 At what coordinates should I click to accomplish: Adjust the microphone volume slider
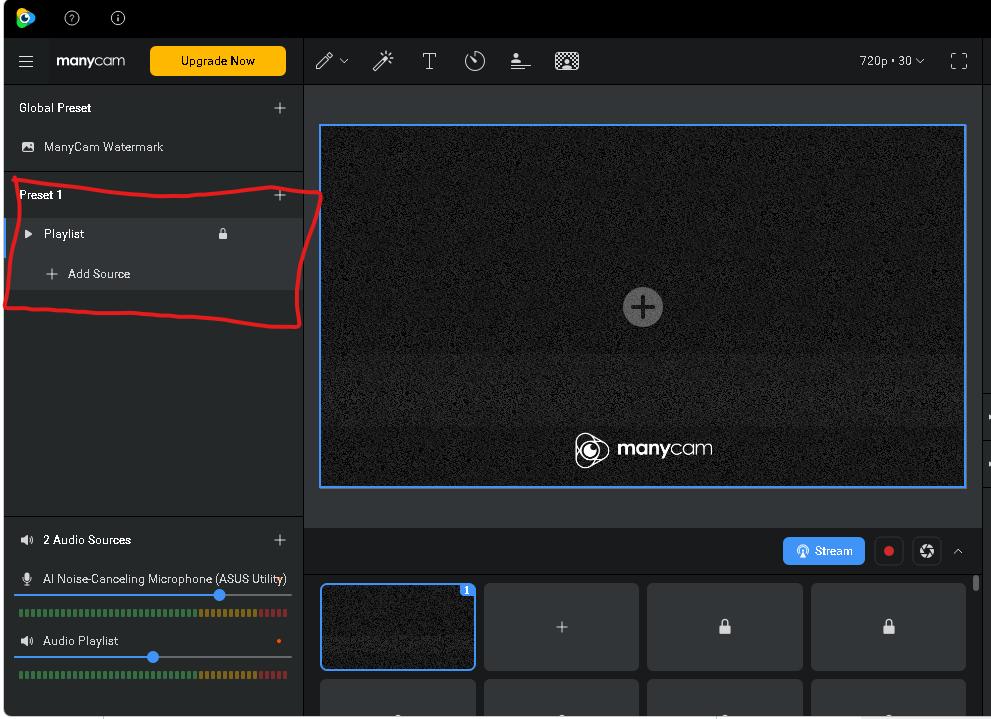click(x=219, y=595)
